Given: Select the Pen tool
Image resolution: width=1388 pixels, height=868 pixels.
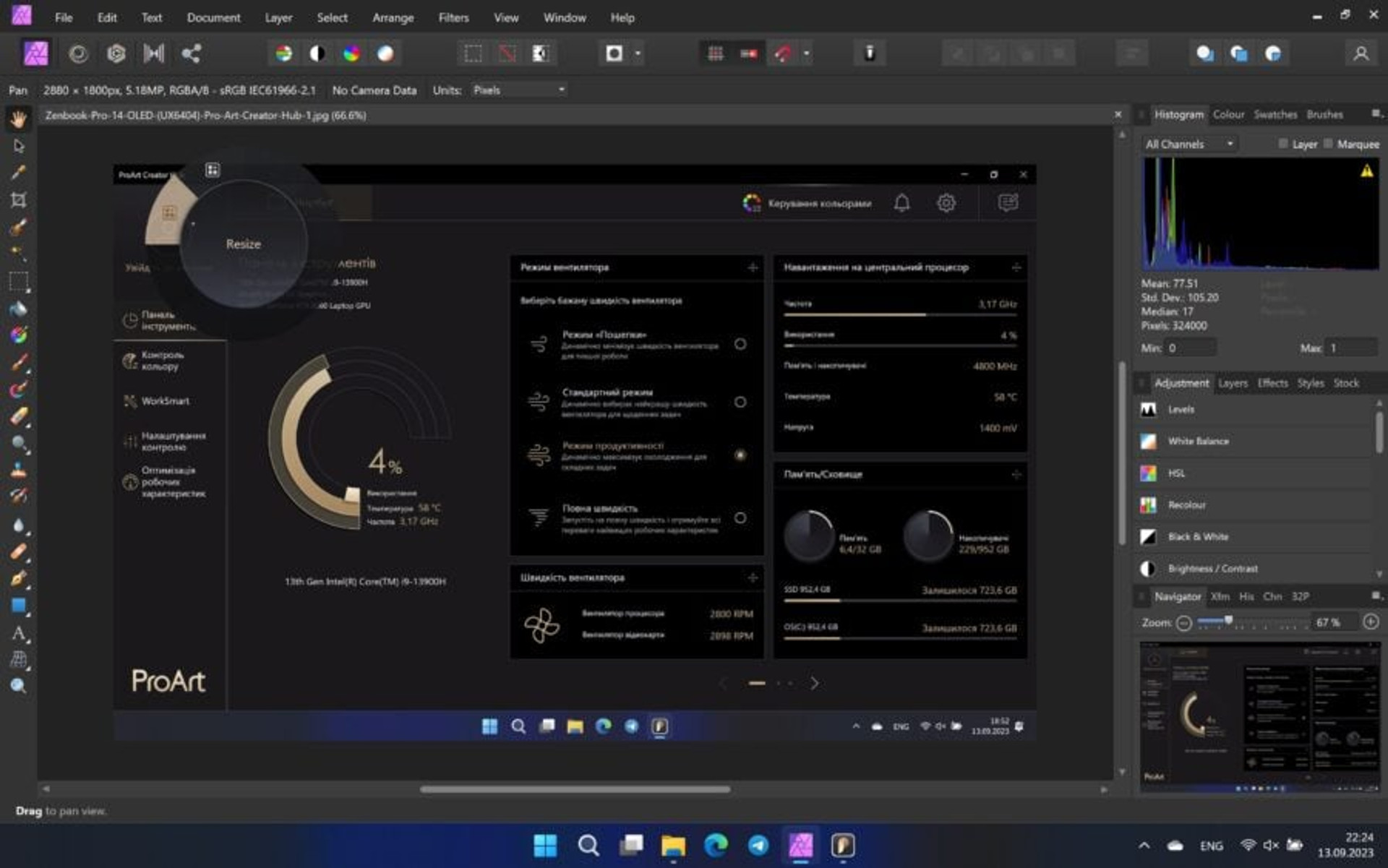Looking at the screenshot, I should 19,578.
